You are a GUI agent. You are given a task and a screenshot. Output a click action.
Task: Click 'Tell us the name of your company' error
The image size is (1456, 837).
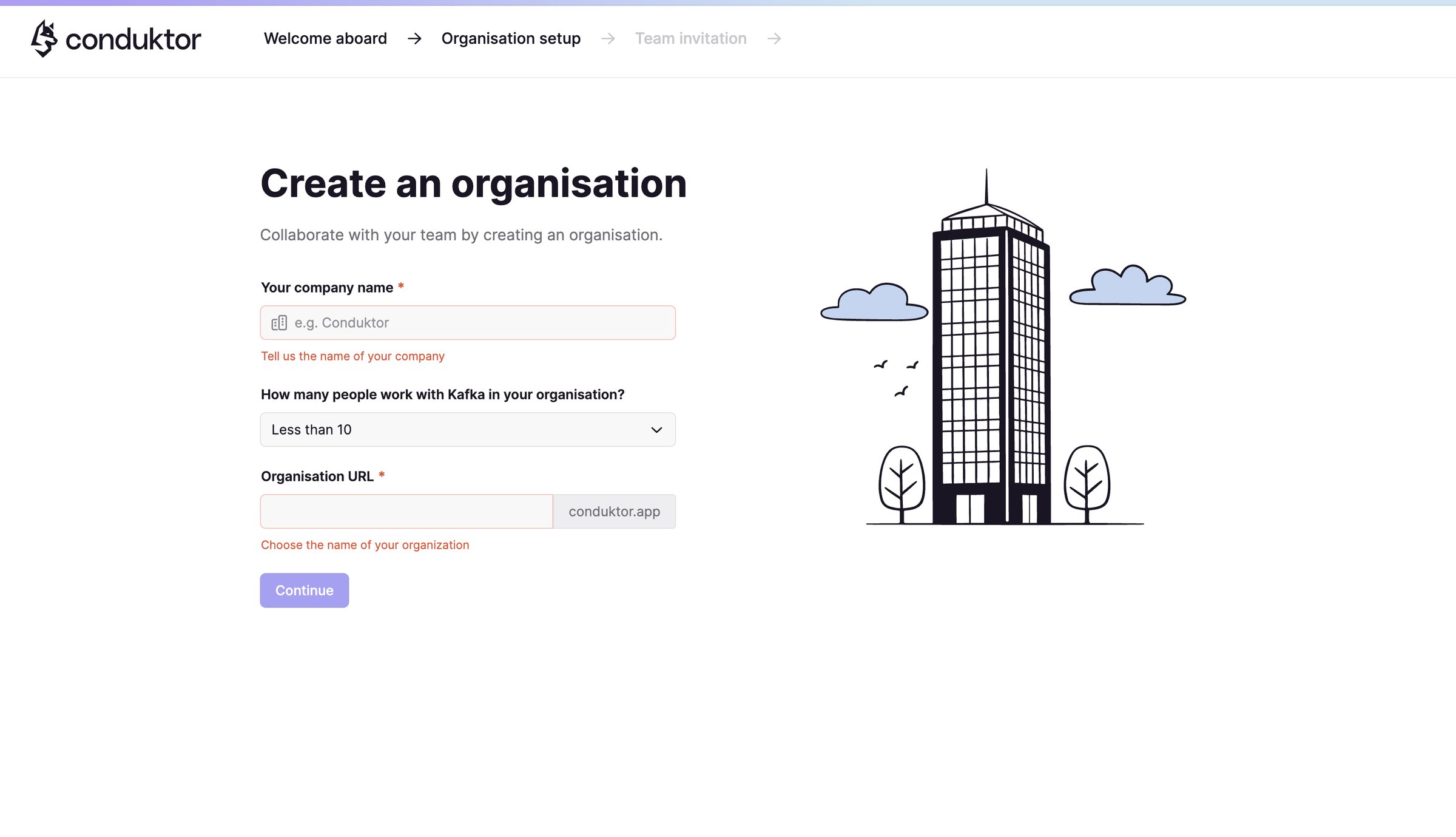pyautogui.click(x=352, y=356)
